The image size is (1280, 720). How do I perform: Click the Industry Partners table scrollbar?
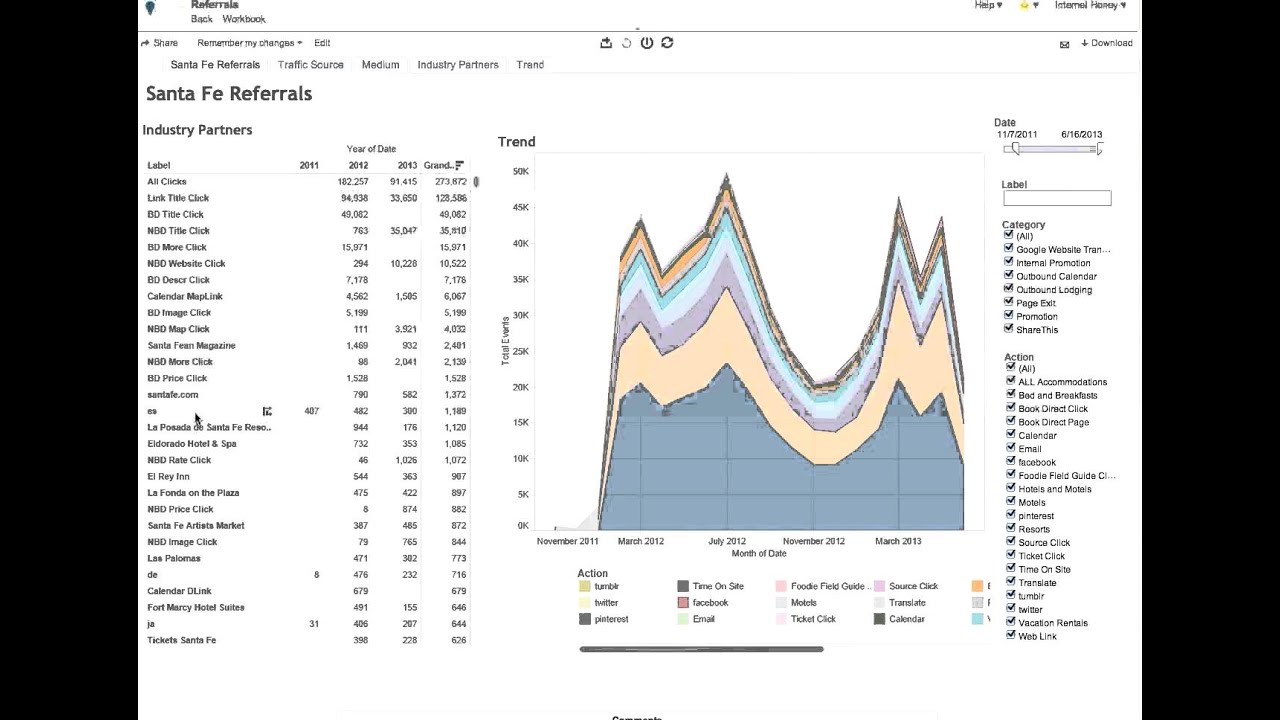(476, 182)
